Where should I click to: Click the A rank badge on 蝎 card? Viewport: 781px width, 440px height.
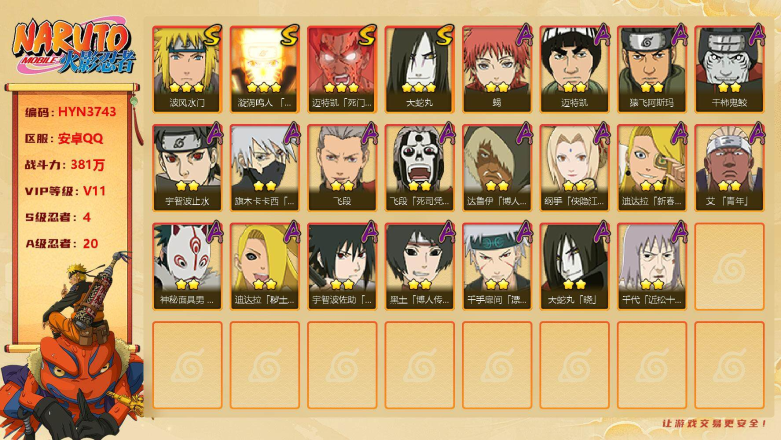[523, 35]
